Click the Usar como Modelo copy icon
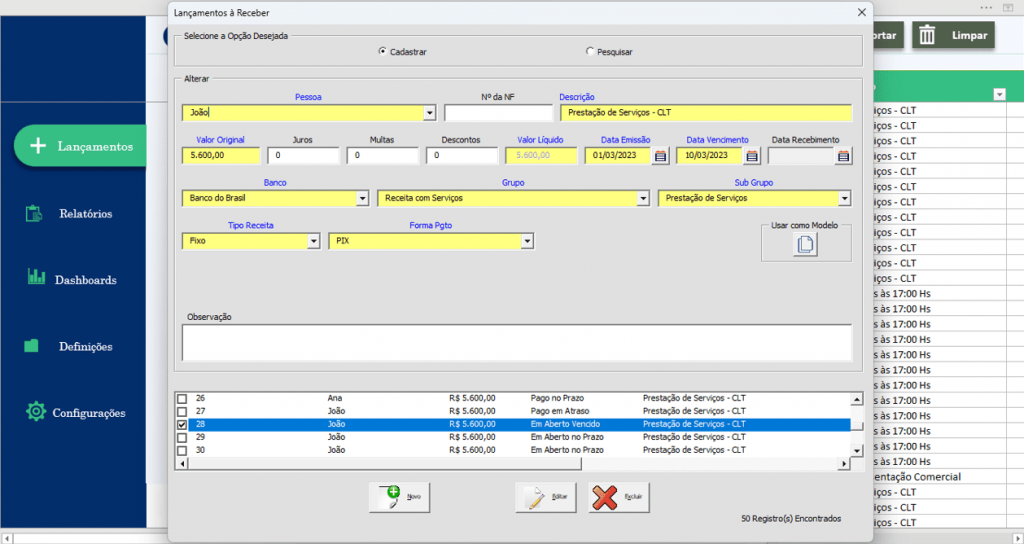Screen dimensions: 1024x544 [x=805, y=244]
